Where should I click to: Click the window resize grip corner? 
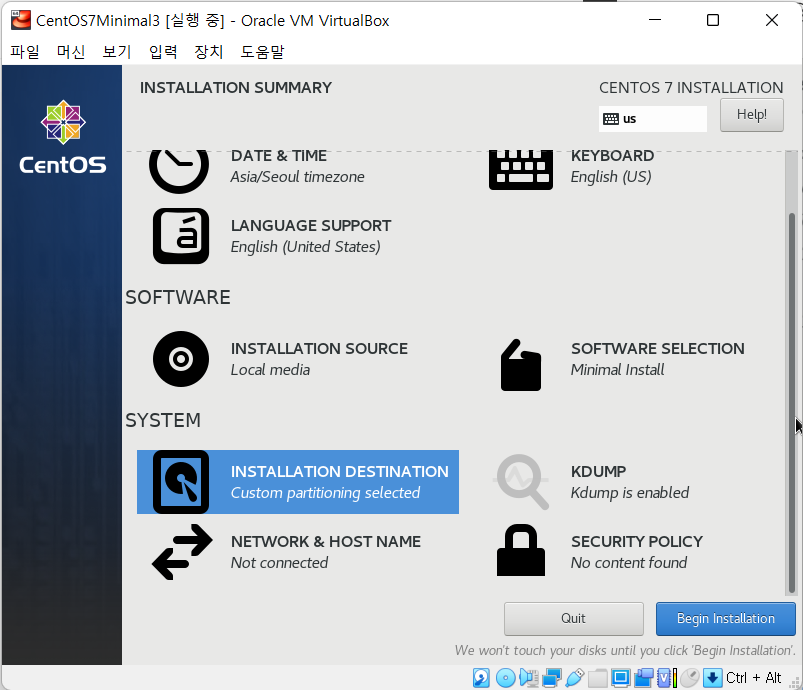point(795,683)
